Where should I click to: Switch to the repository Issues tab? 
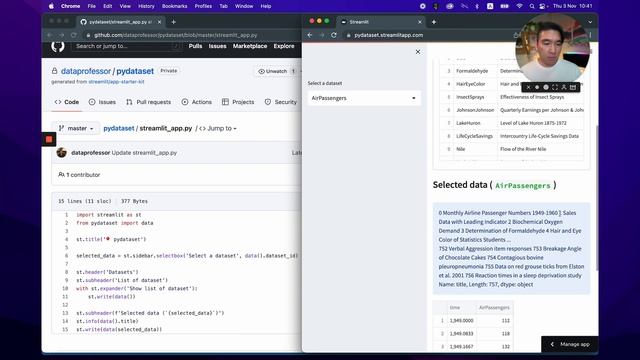coord(102,102)
